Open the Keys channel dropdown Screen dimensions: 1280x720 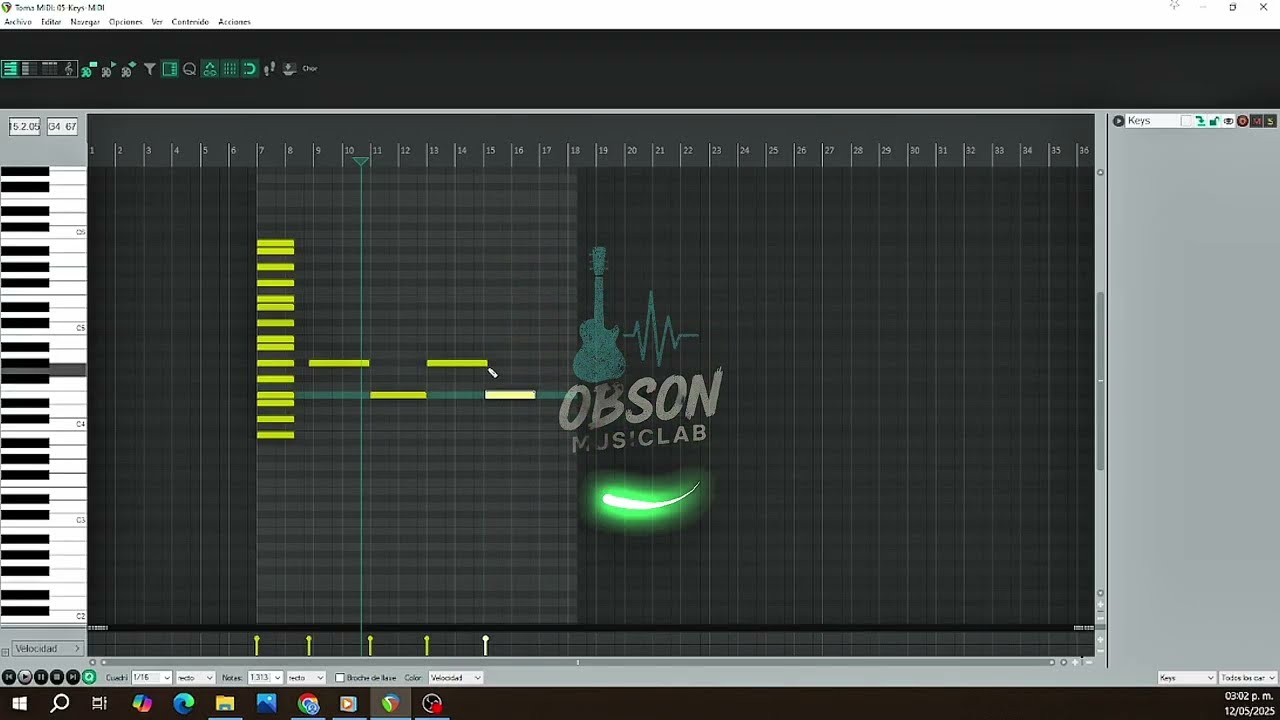coord(1186,678)
